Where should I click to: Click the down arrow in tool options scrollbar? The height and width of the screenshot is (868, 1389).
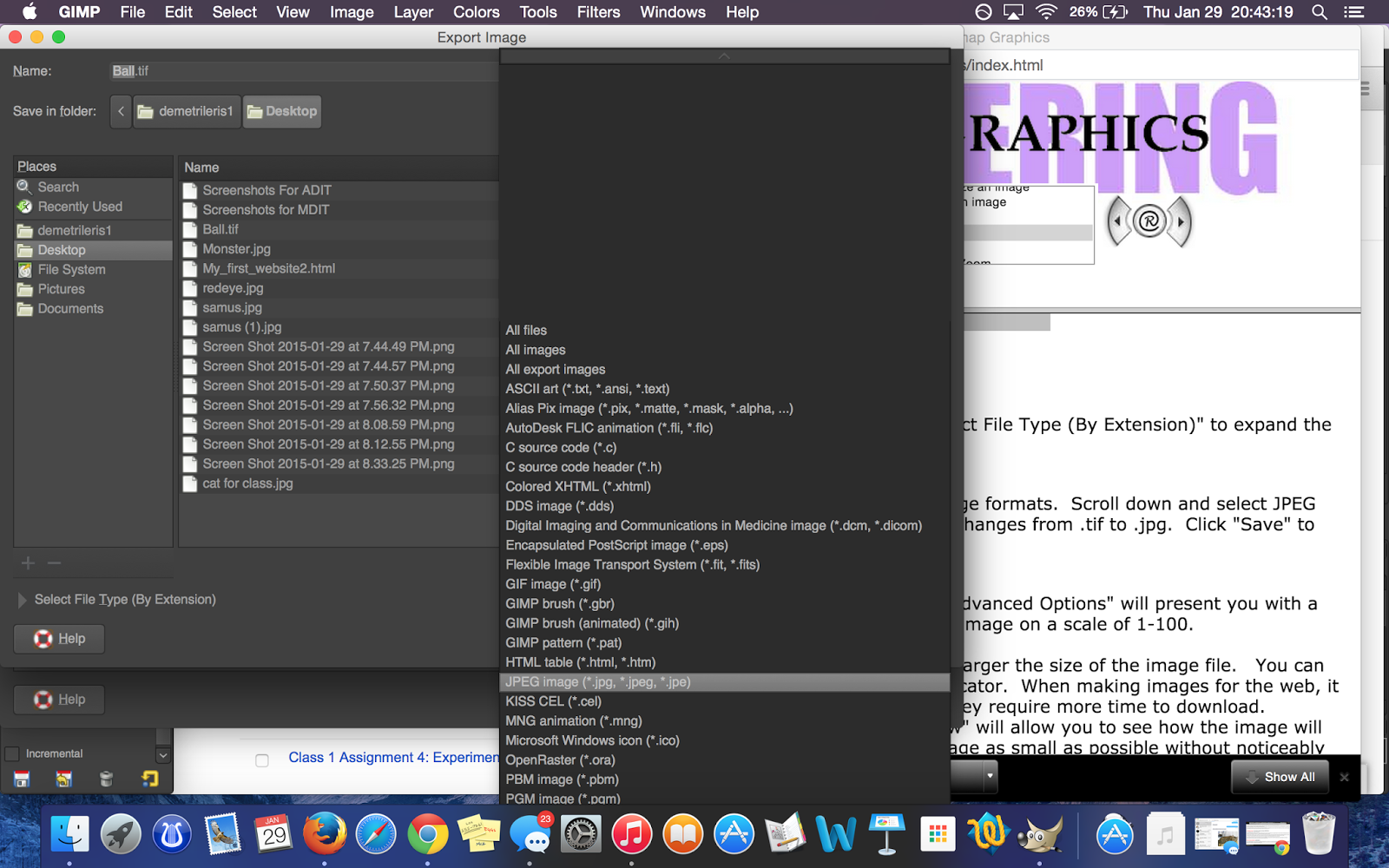pos(162,755)
